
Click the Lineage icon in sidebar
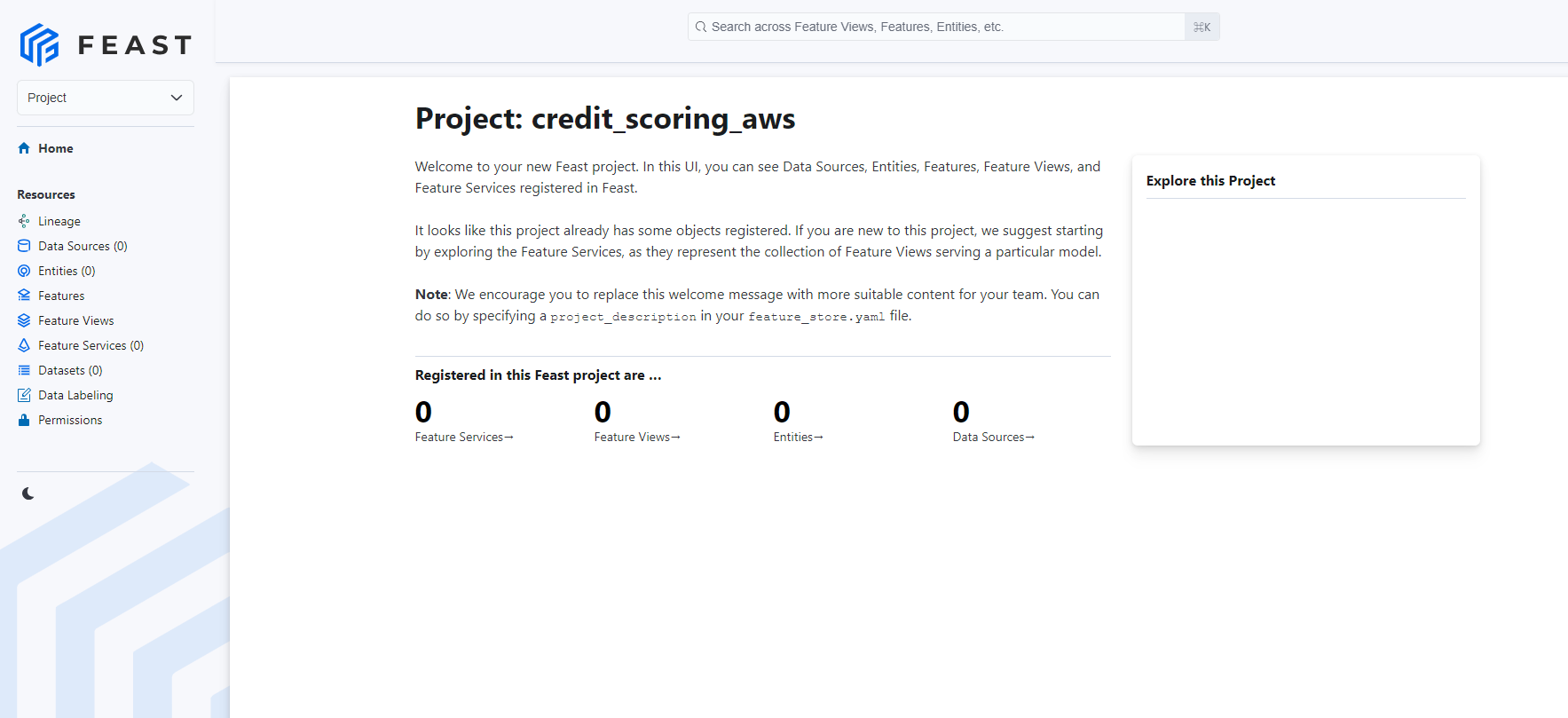(24, 221)
